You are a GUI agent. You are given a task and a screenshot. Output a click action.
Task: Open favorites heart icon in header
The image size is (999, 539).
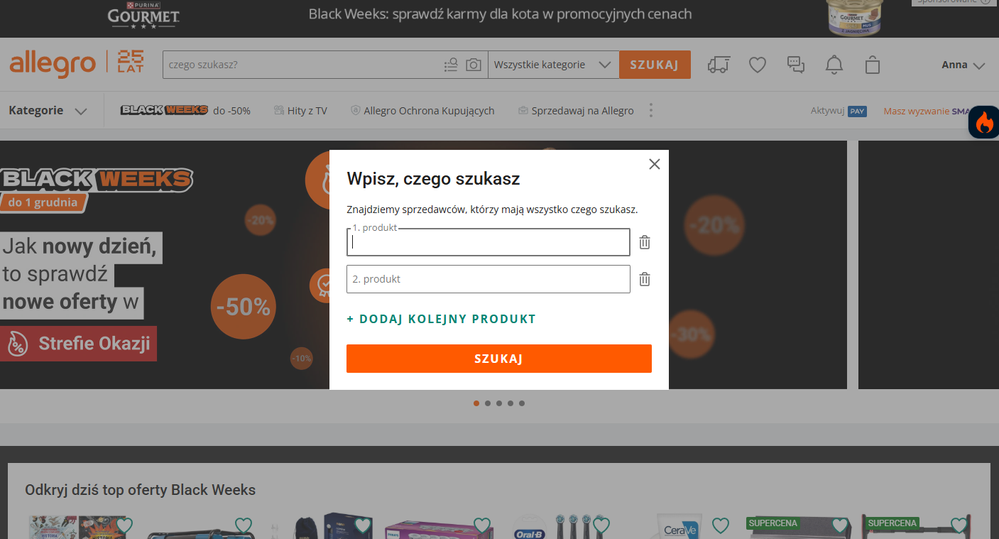click(x=757, y=65)
